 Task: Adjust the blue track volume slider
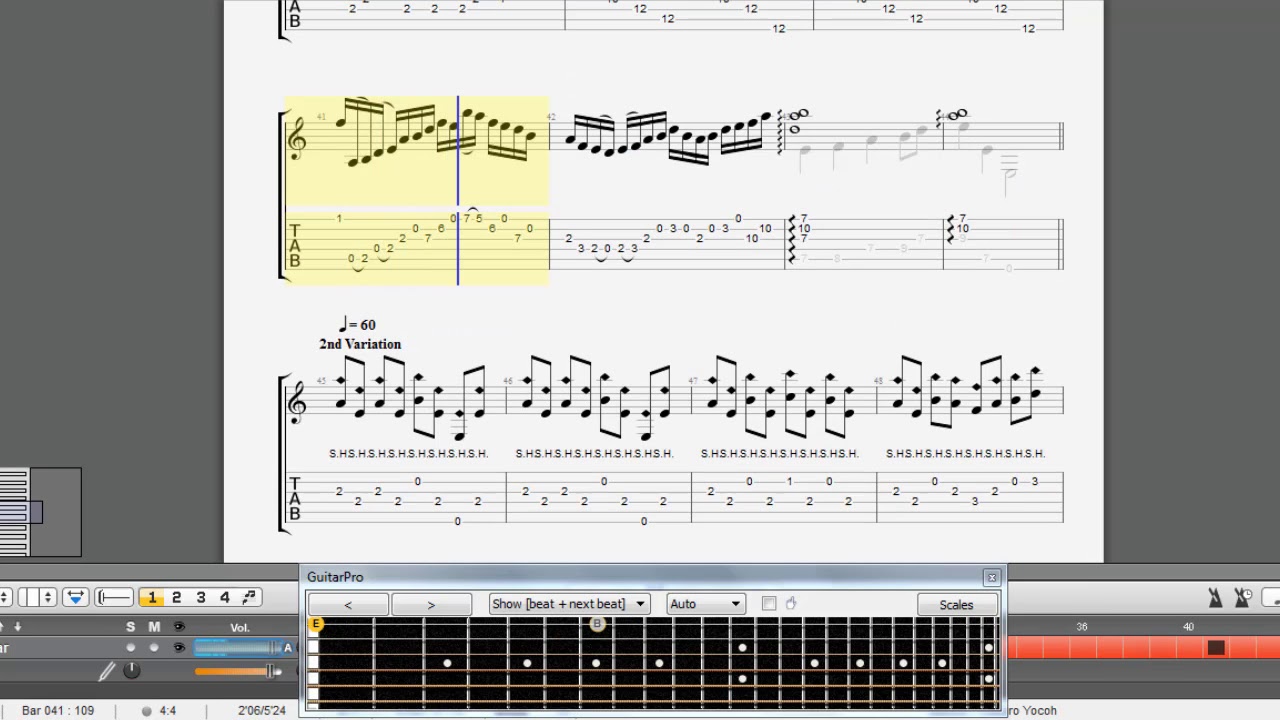(236, 648)
